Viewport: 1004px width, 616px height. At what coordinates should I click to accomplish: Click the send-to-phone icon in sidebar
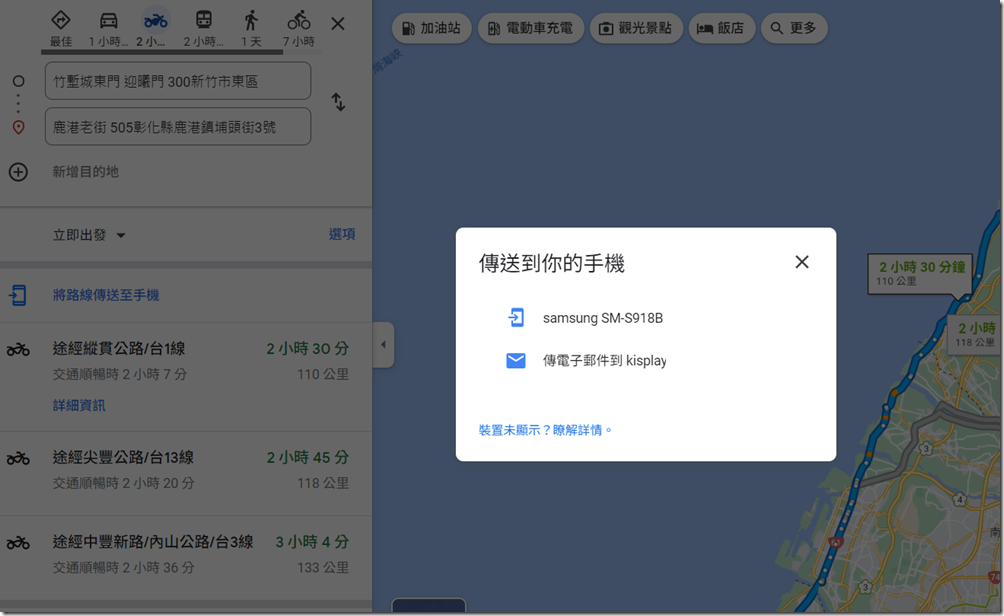click(18, 295)
